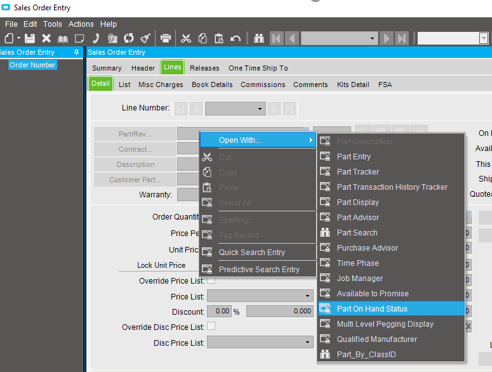Switch to the Header tab
492x372 pixels.
[x=143, y=68]
